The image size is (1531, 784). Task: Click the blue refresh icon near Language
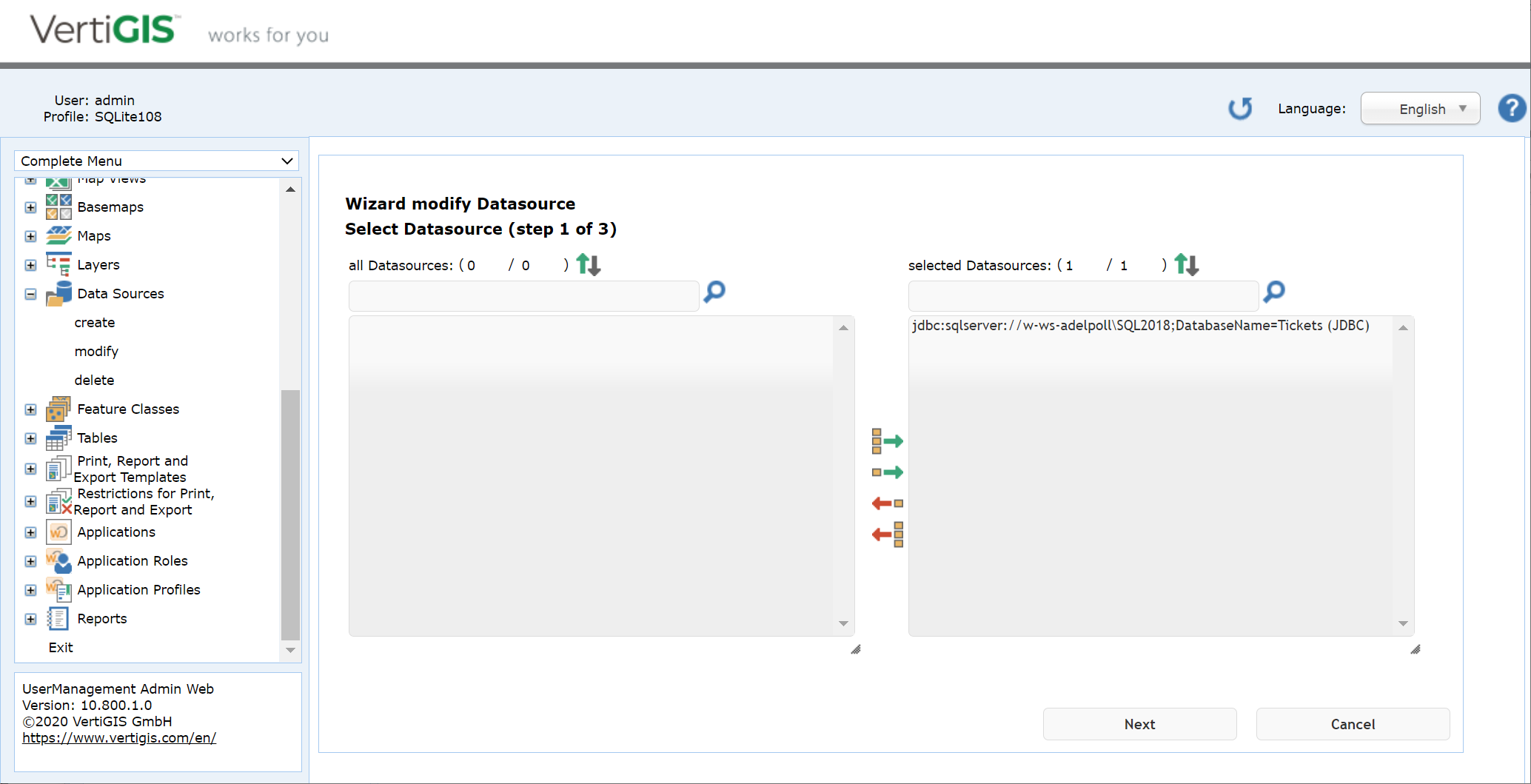(x=1241, y=108)
